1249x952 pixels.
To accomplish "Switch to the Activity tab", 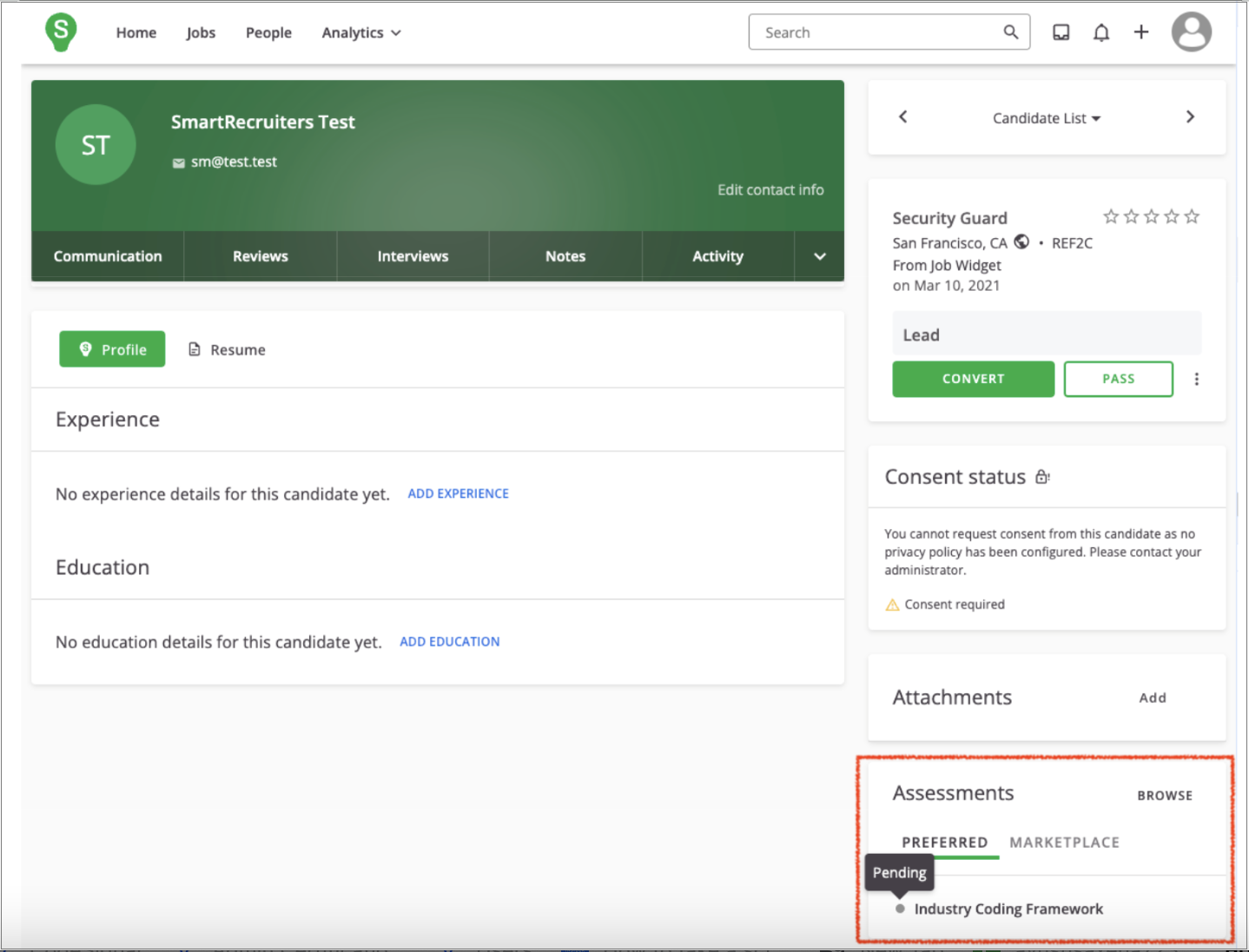I will (x=718, y=256).
